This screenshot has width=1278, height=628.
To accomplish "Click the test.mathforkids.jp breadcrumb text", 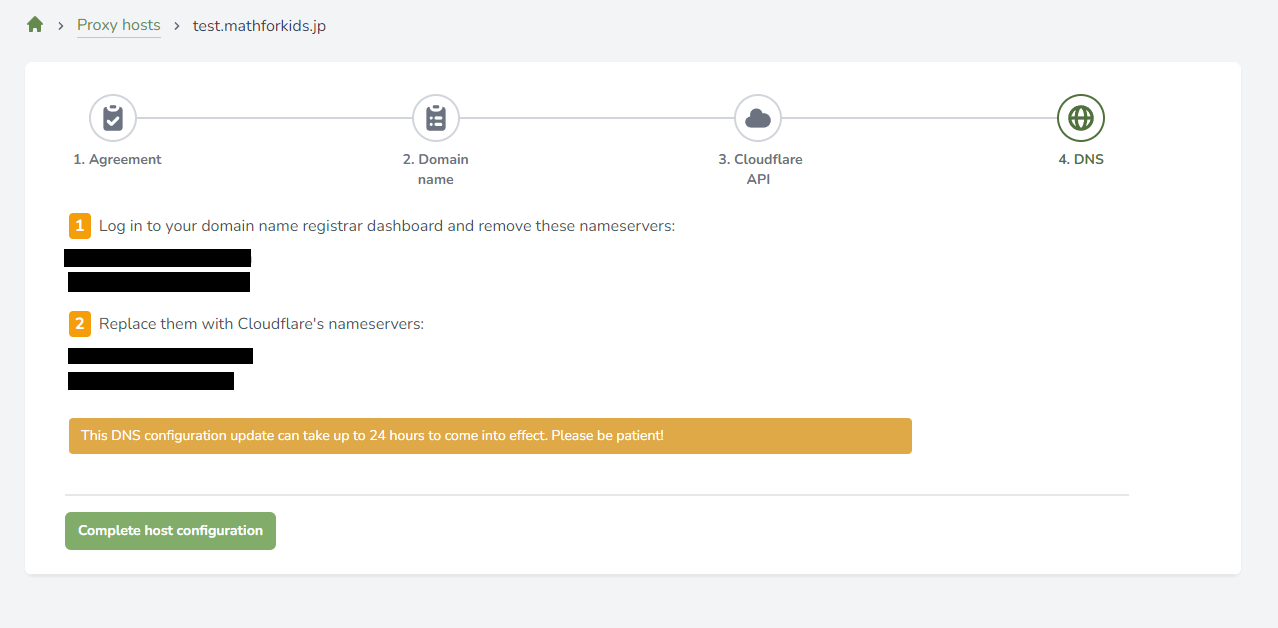I will tap(259, 25).
